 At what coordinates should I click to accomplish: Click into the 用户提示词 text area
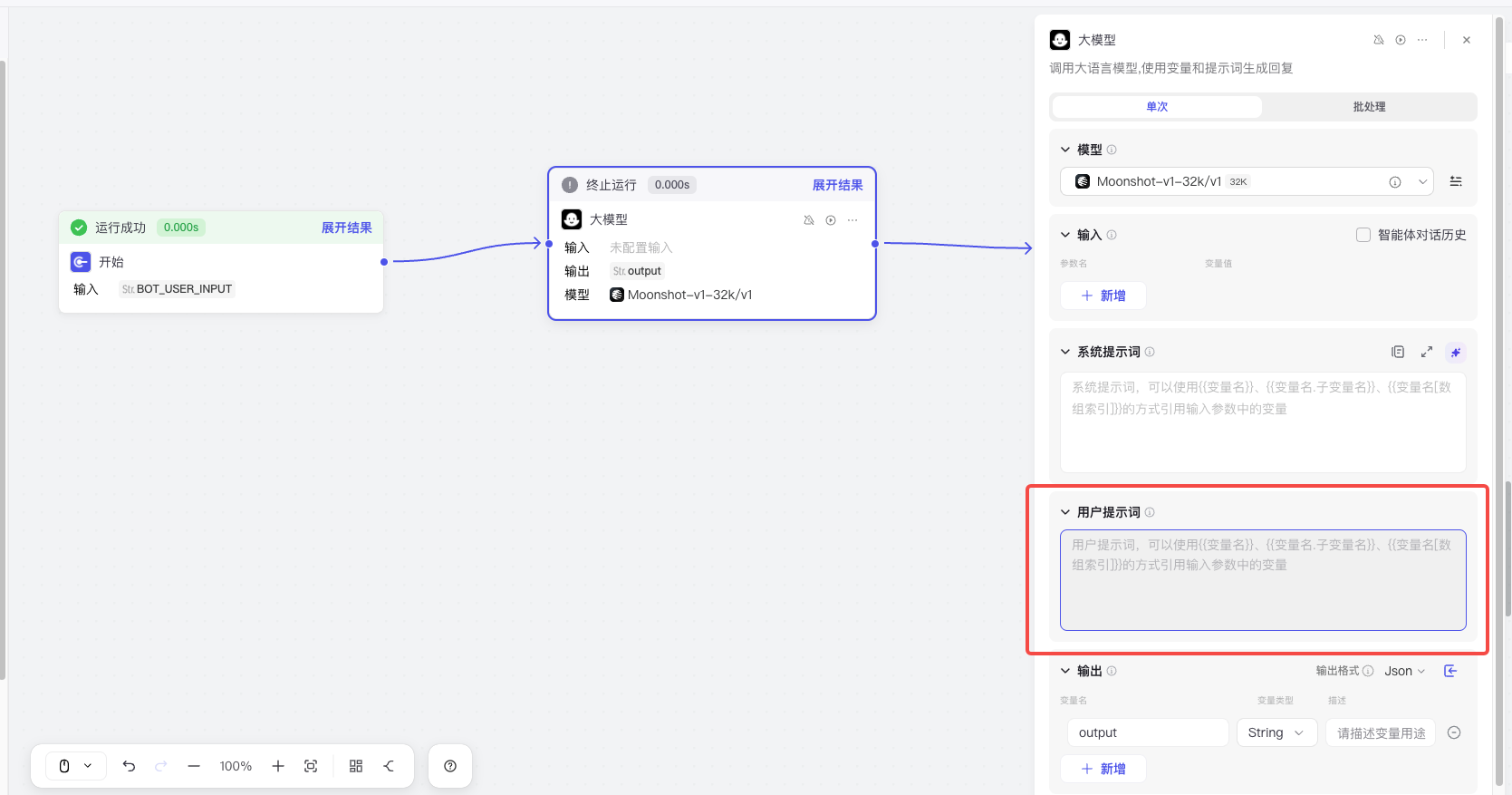click(1263, 589)
